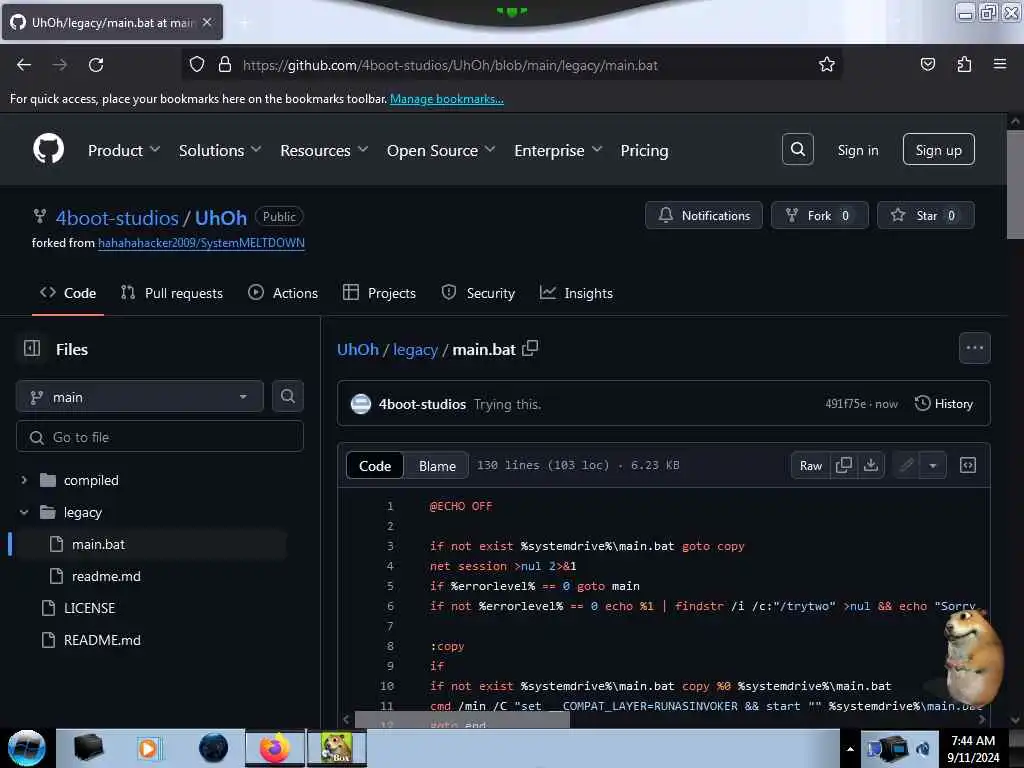Viewport: 1024px width, 768px height.
Task: Expand the Solutions menu
Action: (x=220, y=150)
